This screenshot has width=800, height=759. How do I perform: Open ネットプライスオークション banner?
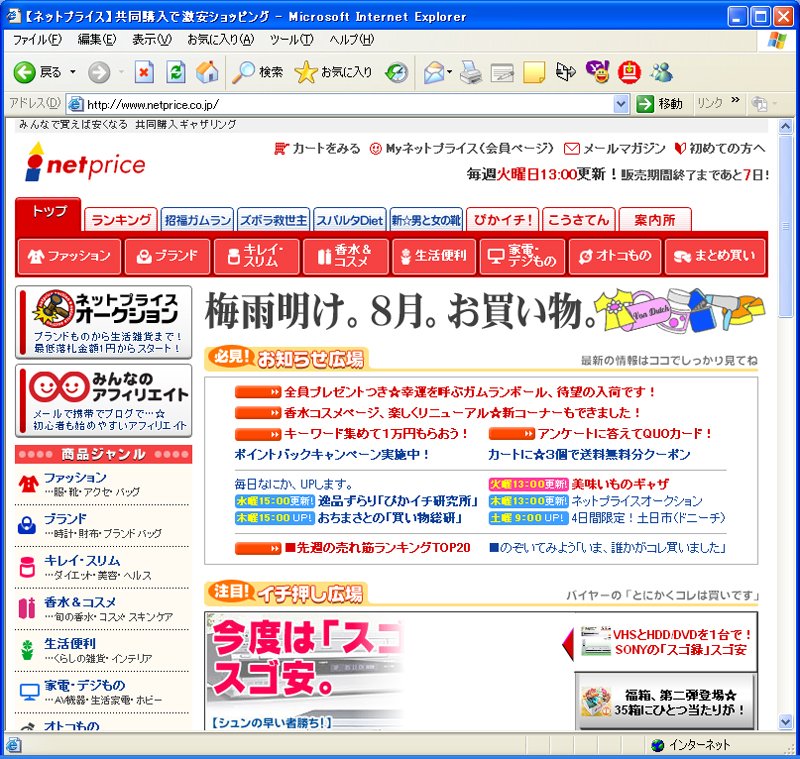[104, 322]
